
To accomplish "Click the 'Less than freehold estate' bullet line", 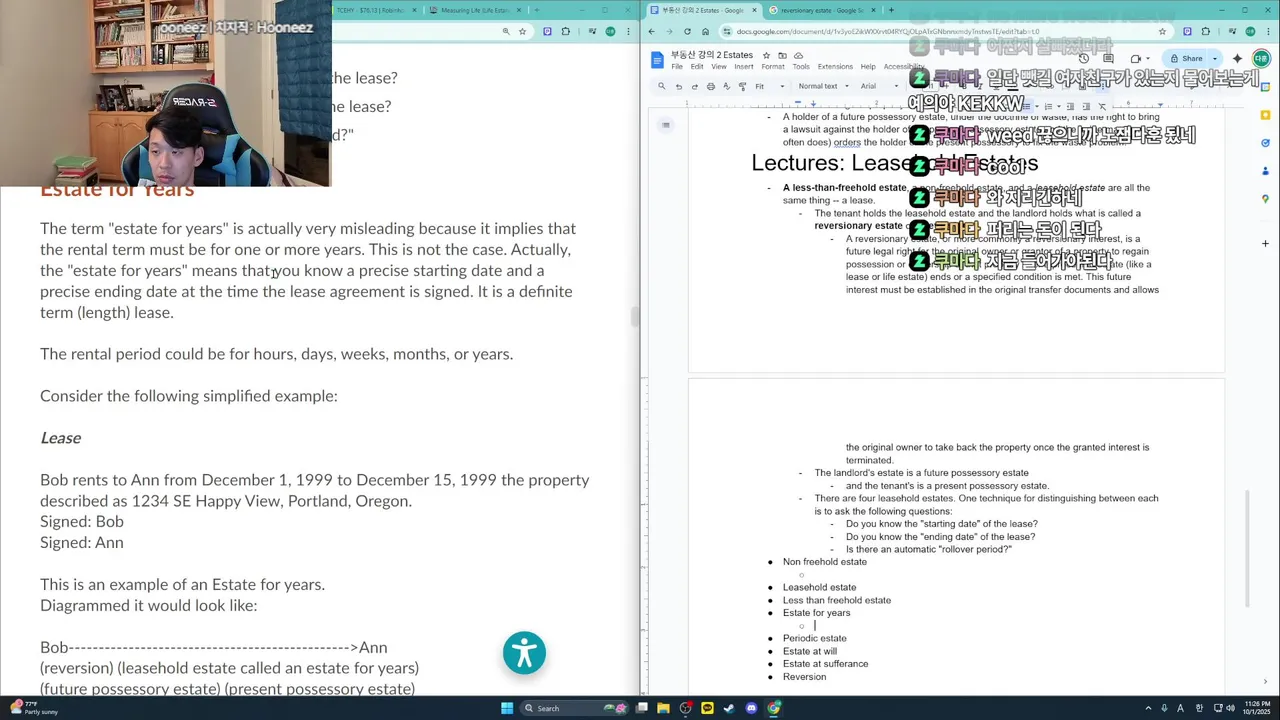I will (837, 600).
